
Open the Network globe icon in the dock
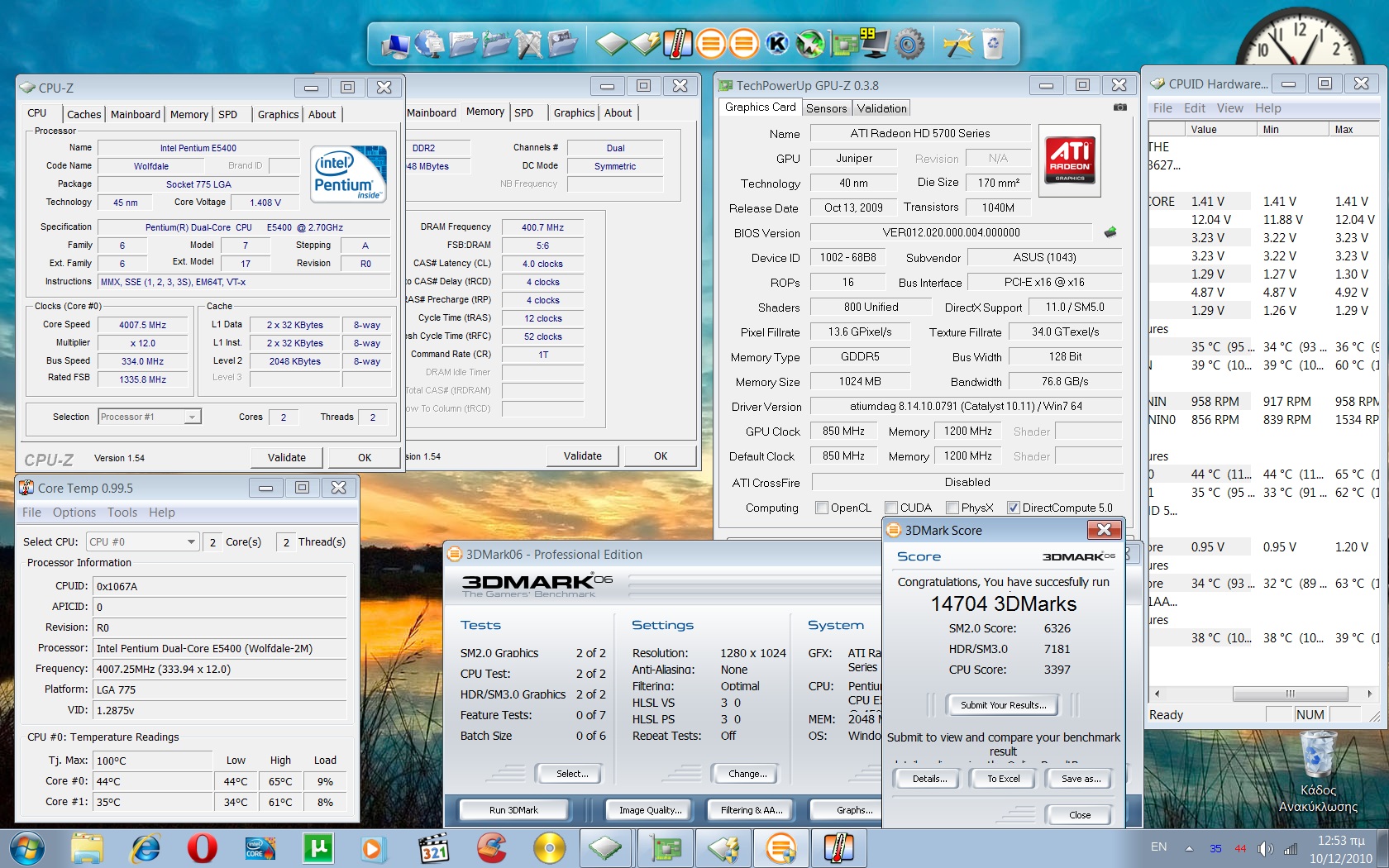click(x=429, y=43)
